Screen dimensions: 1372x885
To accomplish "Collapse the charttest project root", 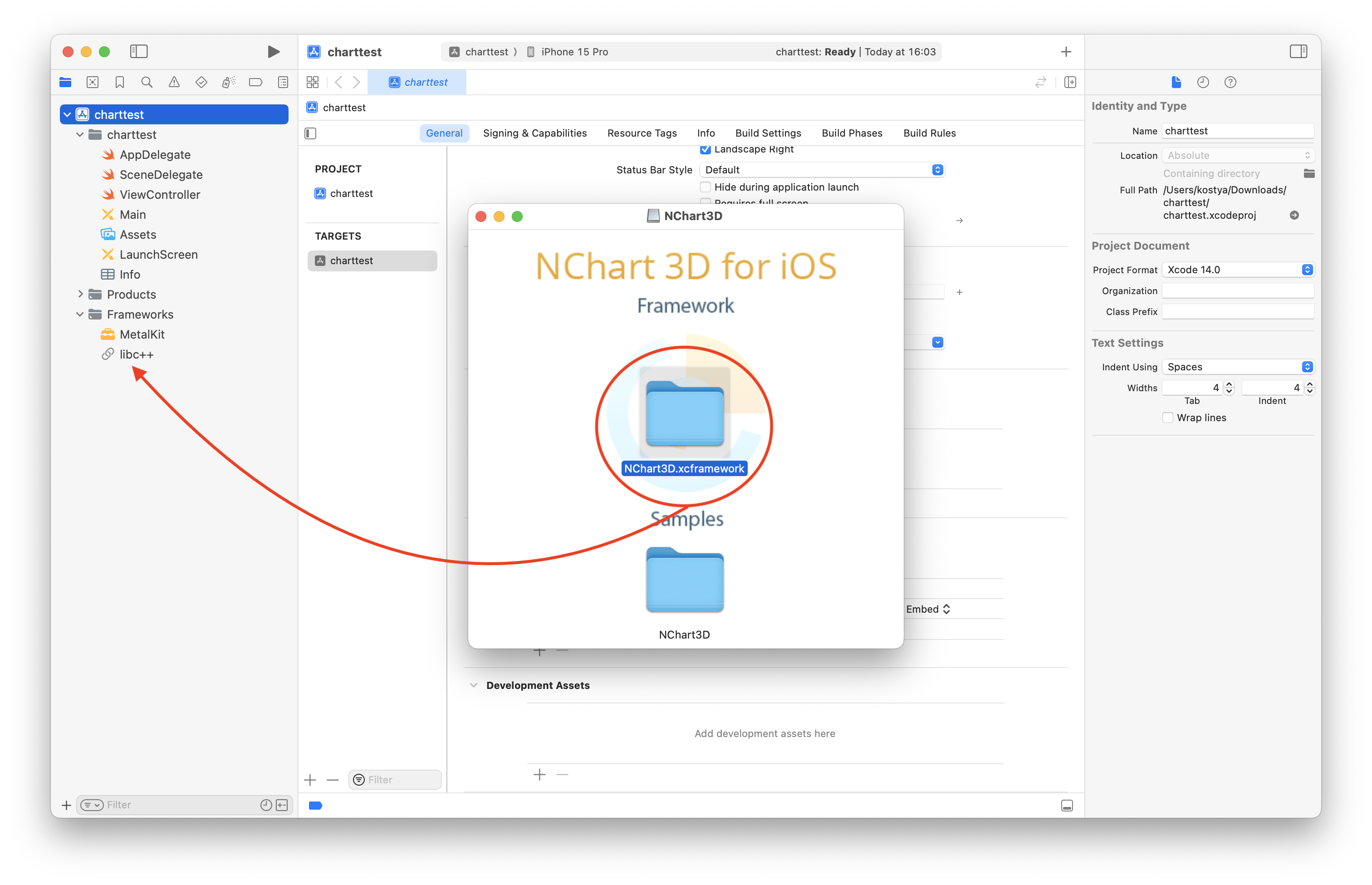I will click(67, 114).
